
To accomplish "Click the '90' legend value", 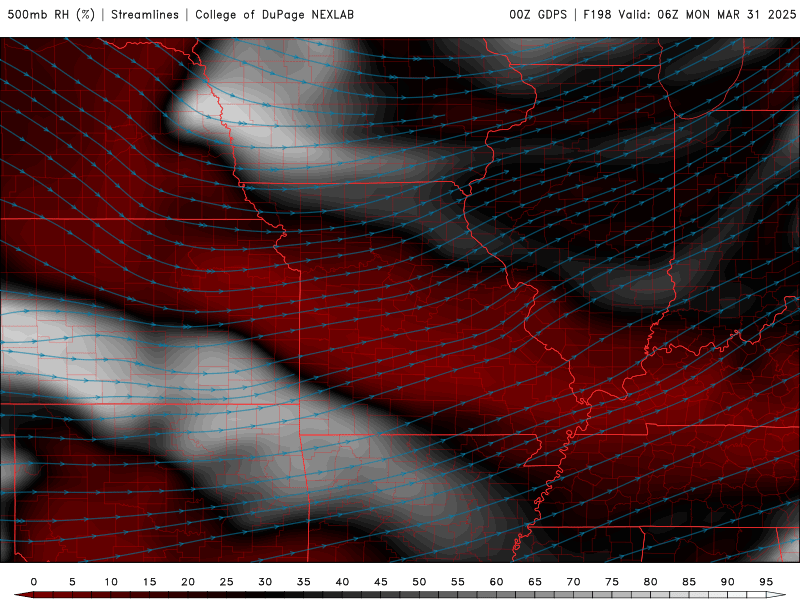I will pos(728,582).
